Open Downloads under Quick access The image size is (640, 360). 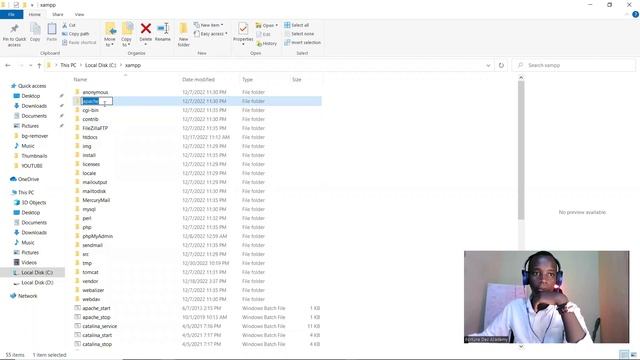(34, 106)
